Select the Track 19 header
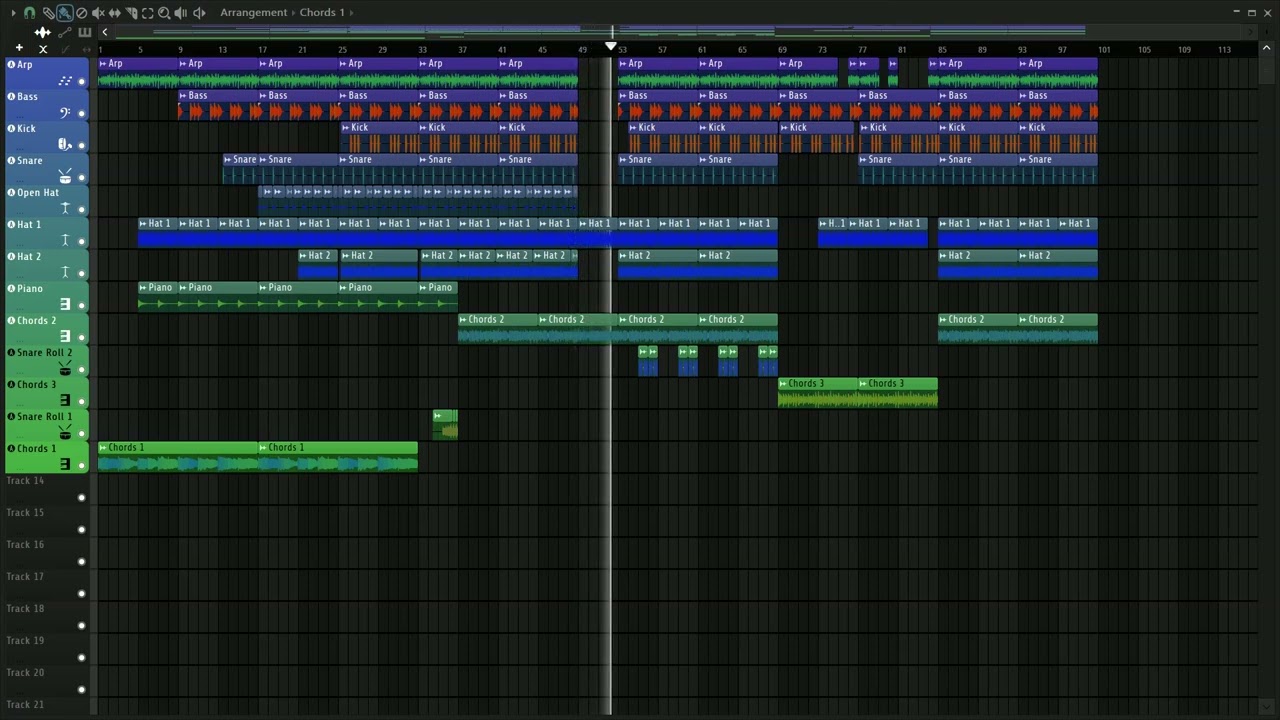Viewport: 1280px width, 720px height. click(x=46, y=649)
